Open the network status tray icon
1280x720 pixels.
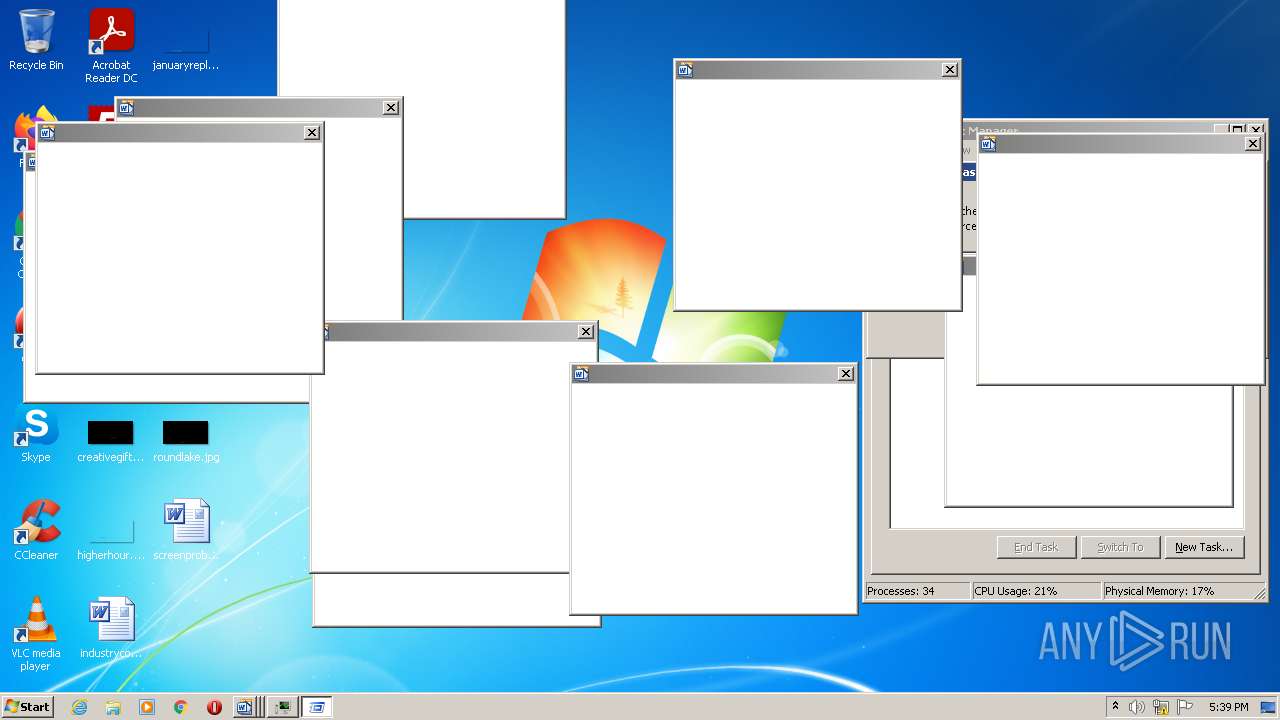pyautogui.click(x=1161, y=707)
